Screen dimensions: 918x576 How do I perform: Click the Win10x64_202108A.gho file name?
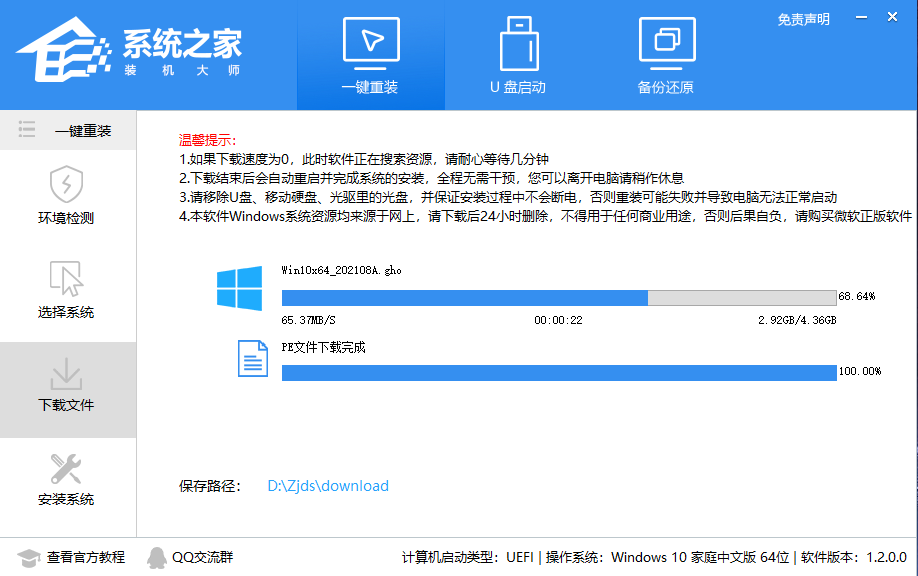pos(339,270)
